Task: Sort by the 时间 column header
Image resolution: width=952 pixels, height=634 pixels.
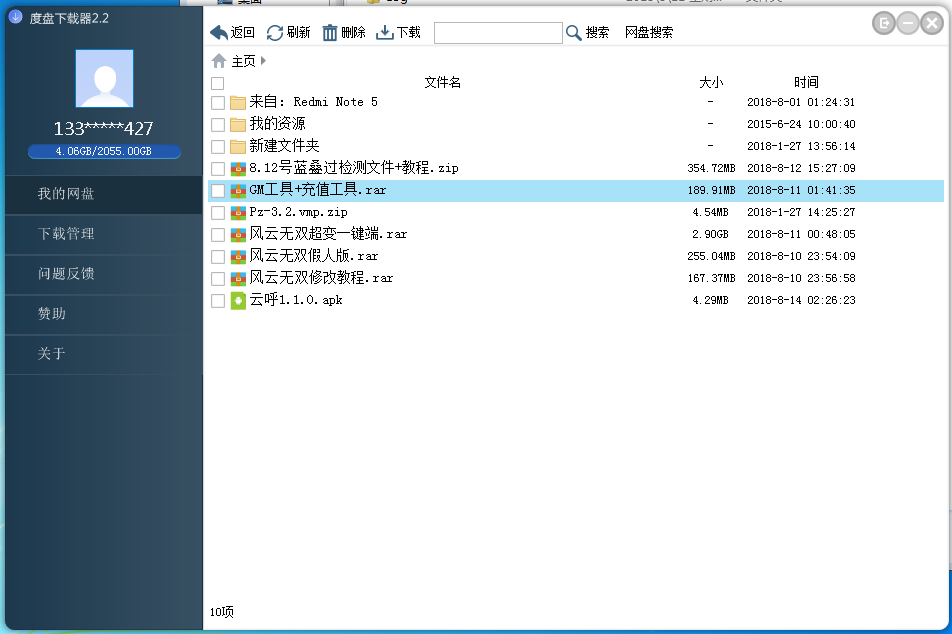Action: (806, 83)
